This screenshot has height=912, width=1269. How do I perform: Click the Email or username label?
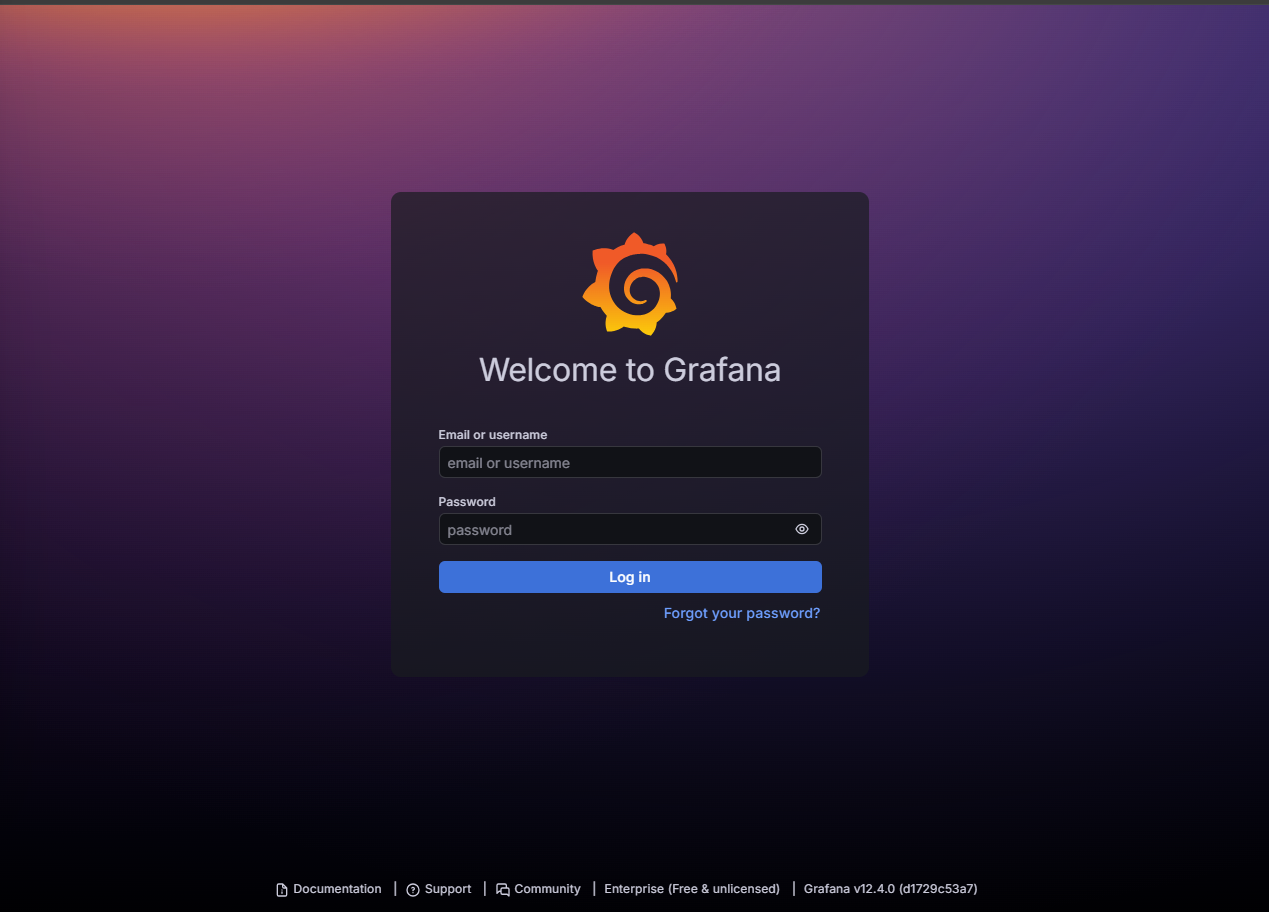click(493, 435)
